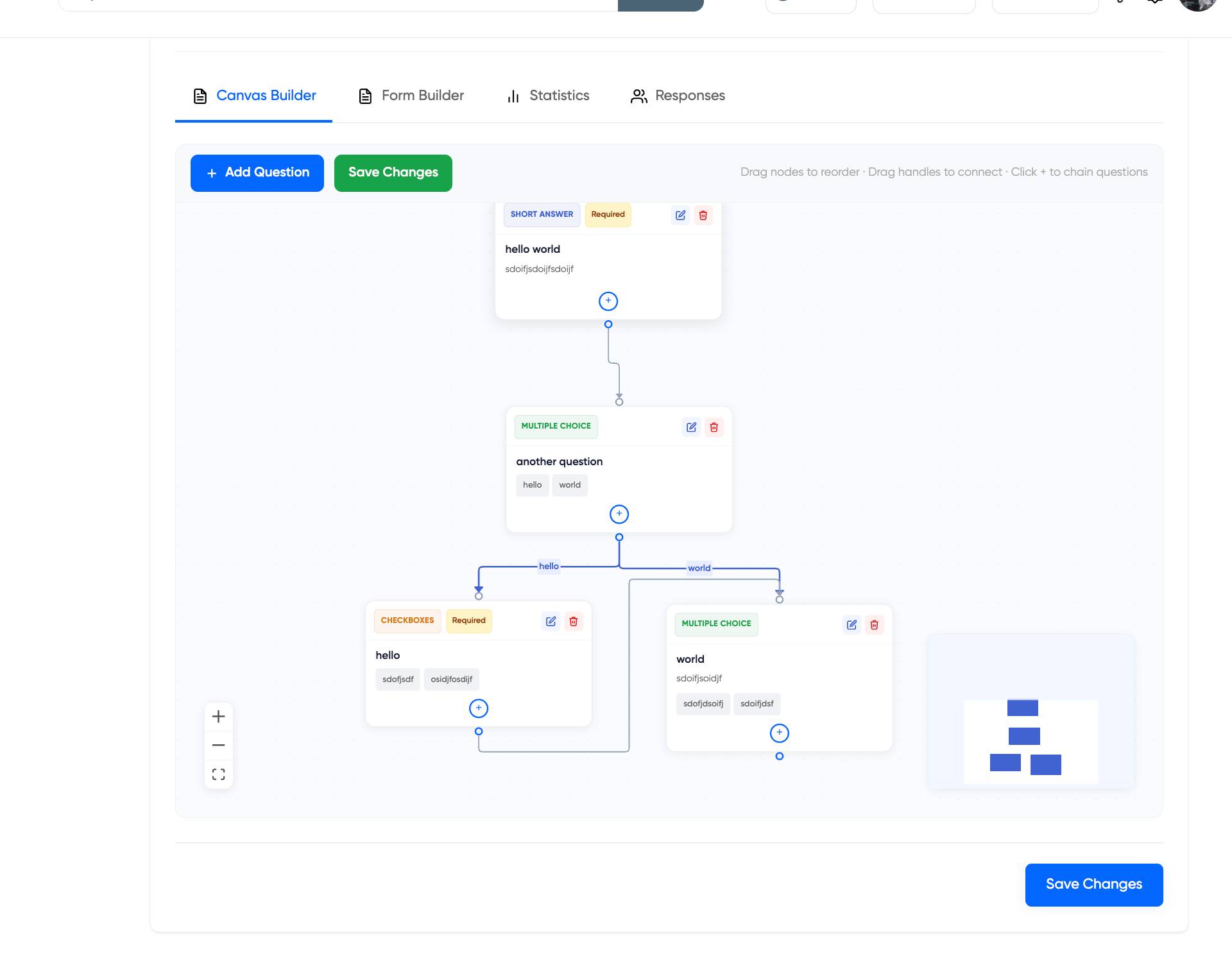Viewport: 1232px width, 956px height.
Task: Edit the 'world' multiple choice question
Action: pos(851,625)
